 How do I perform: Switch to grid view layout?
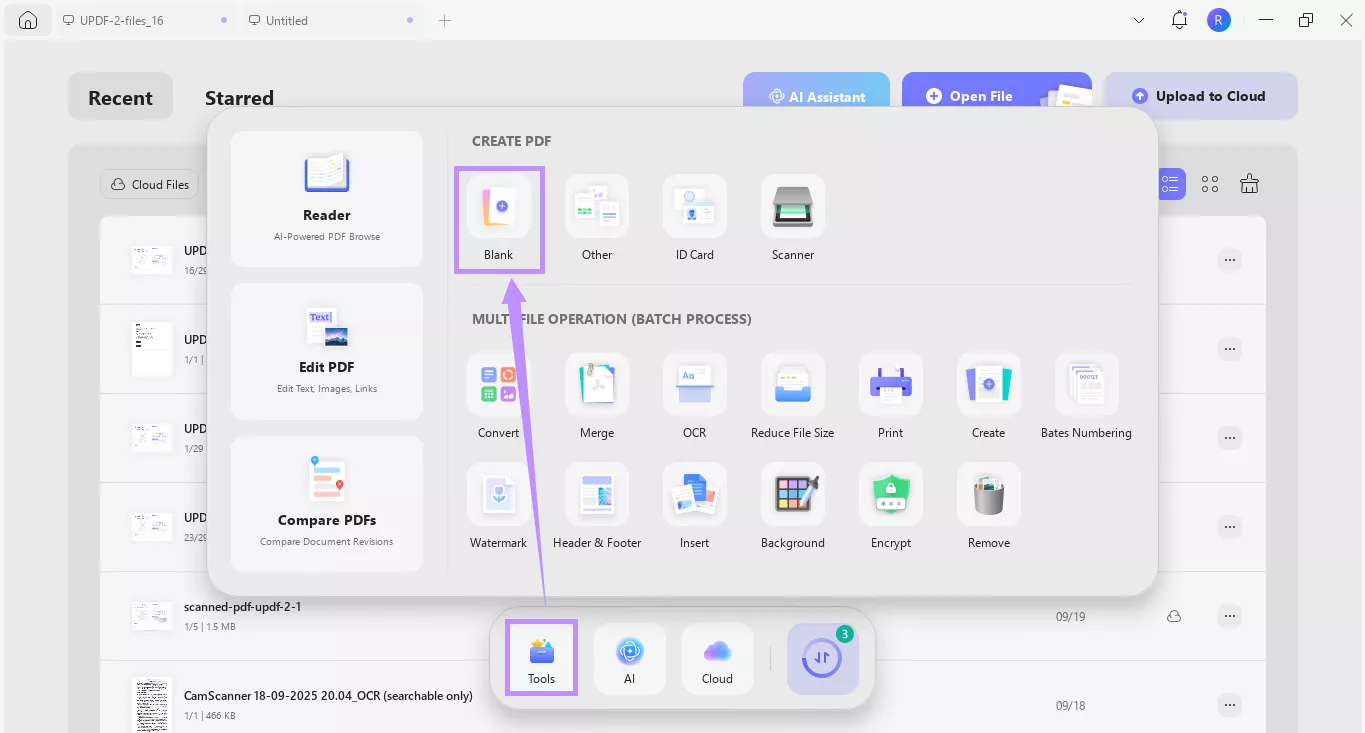pyautogui.click(x=1210, y=184)
